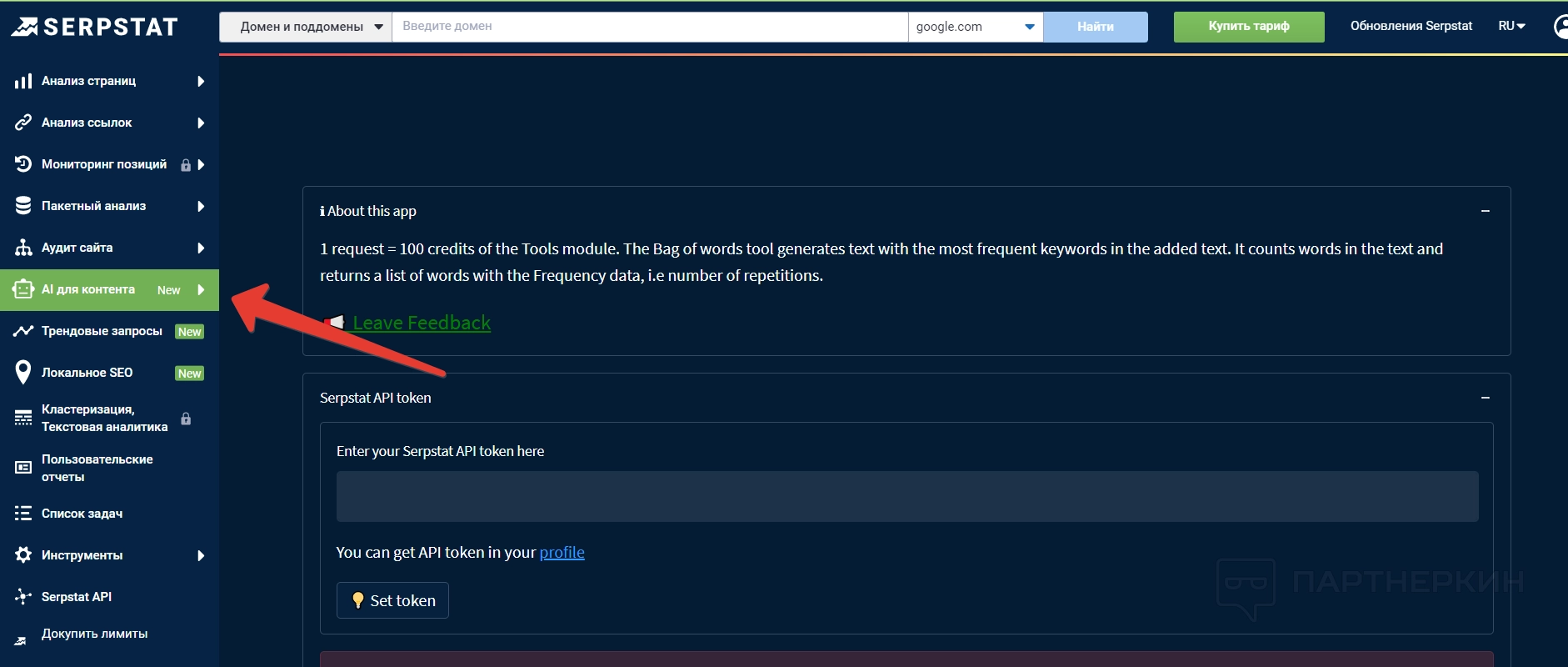This screenshot has height=667, width=1568.
Task: Expand the Инструменты submenu arrow
Action: click(201, 555)
